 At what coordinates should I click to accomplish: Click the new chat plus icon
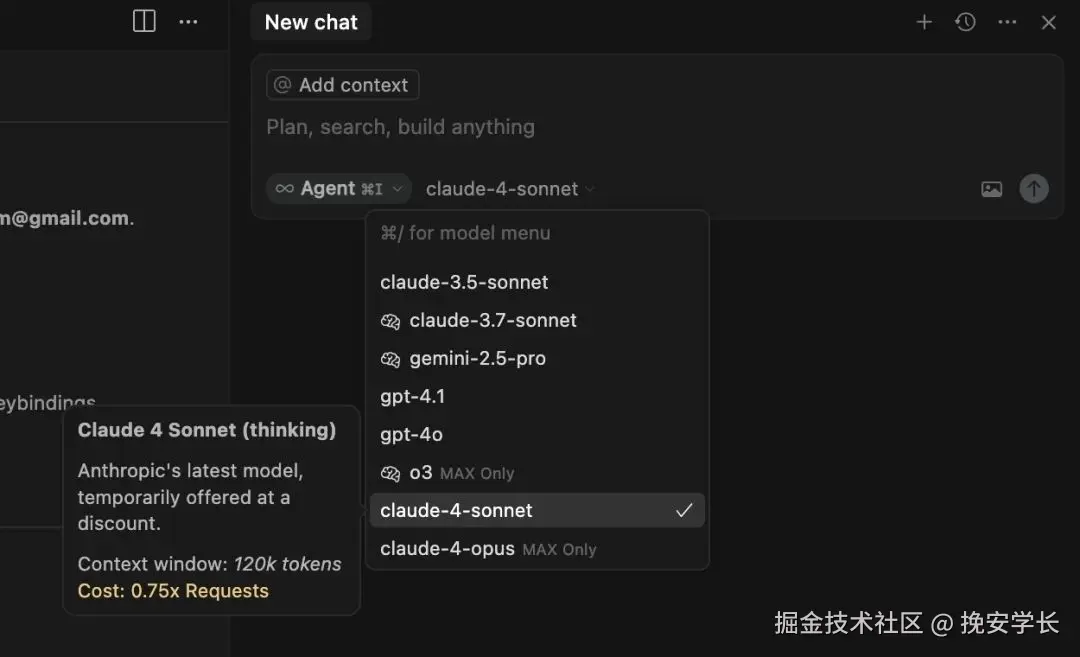tap(924, 22)
